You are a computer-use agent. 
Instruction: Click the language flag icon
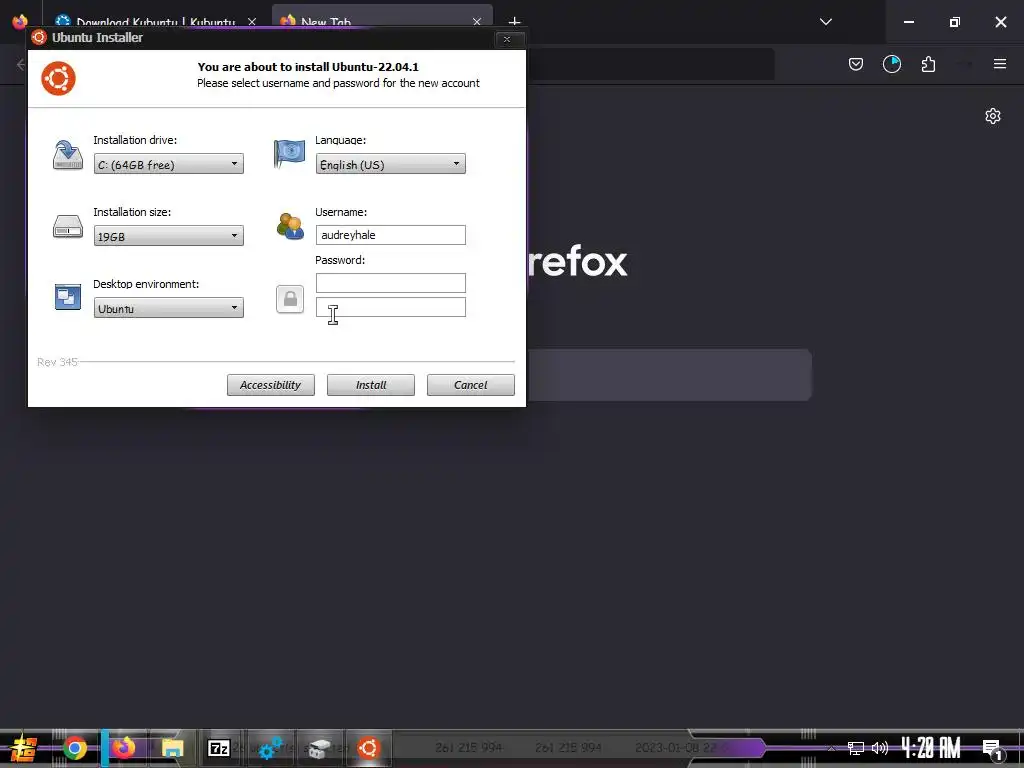(289, 154)
